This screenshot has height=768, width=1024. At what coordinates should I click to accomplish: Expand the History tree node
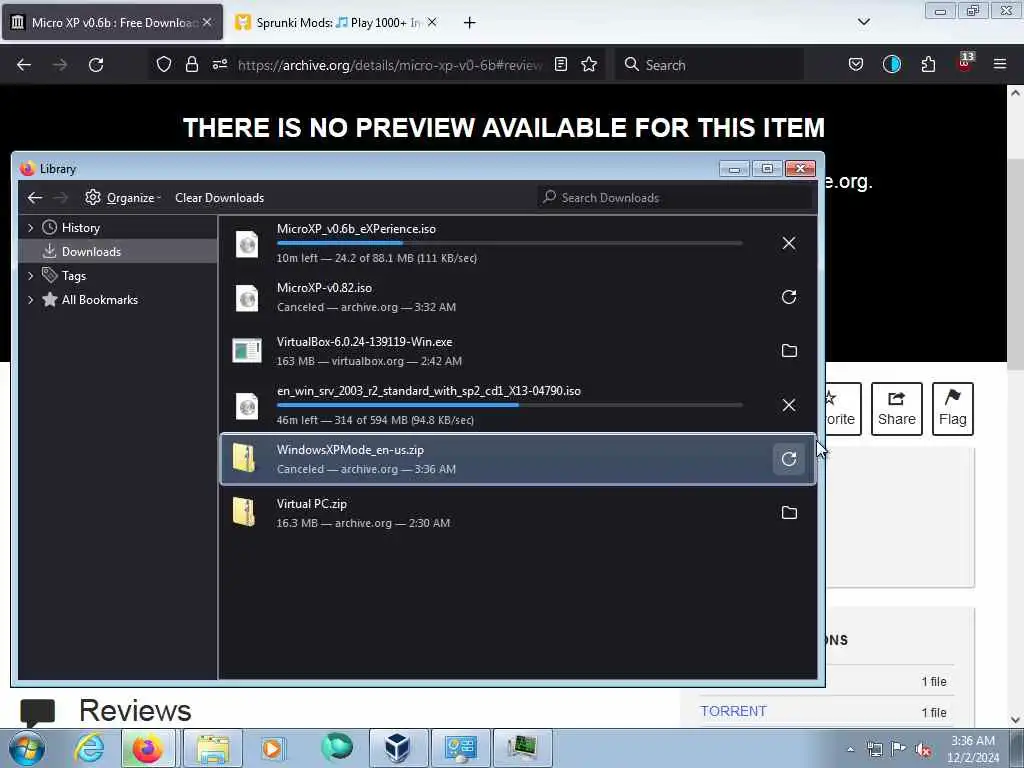31,227
